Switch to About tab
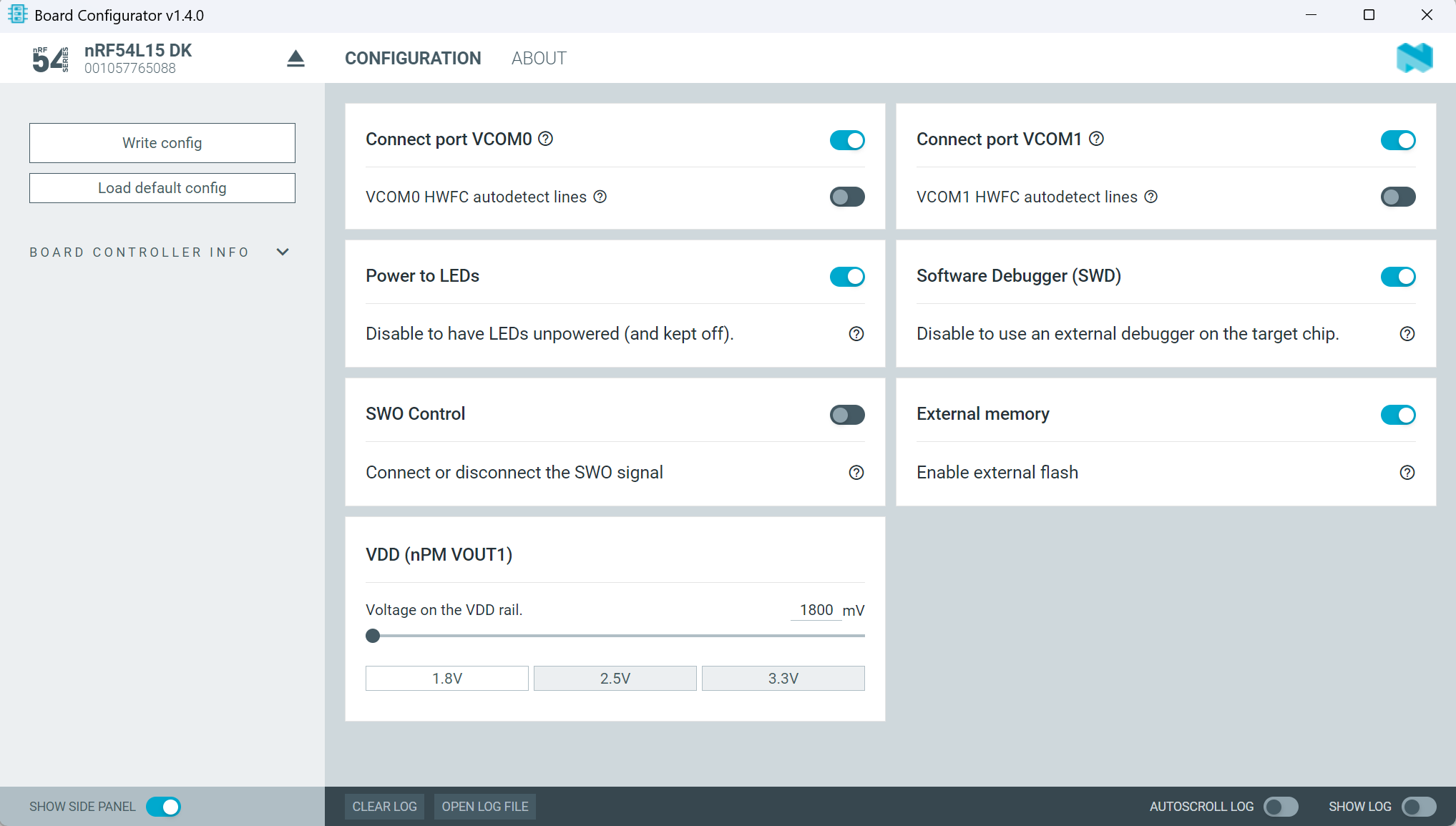Viewport: 1456px width, 826px height. click(539, 59)
